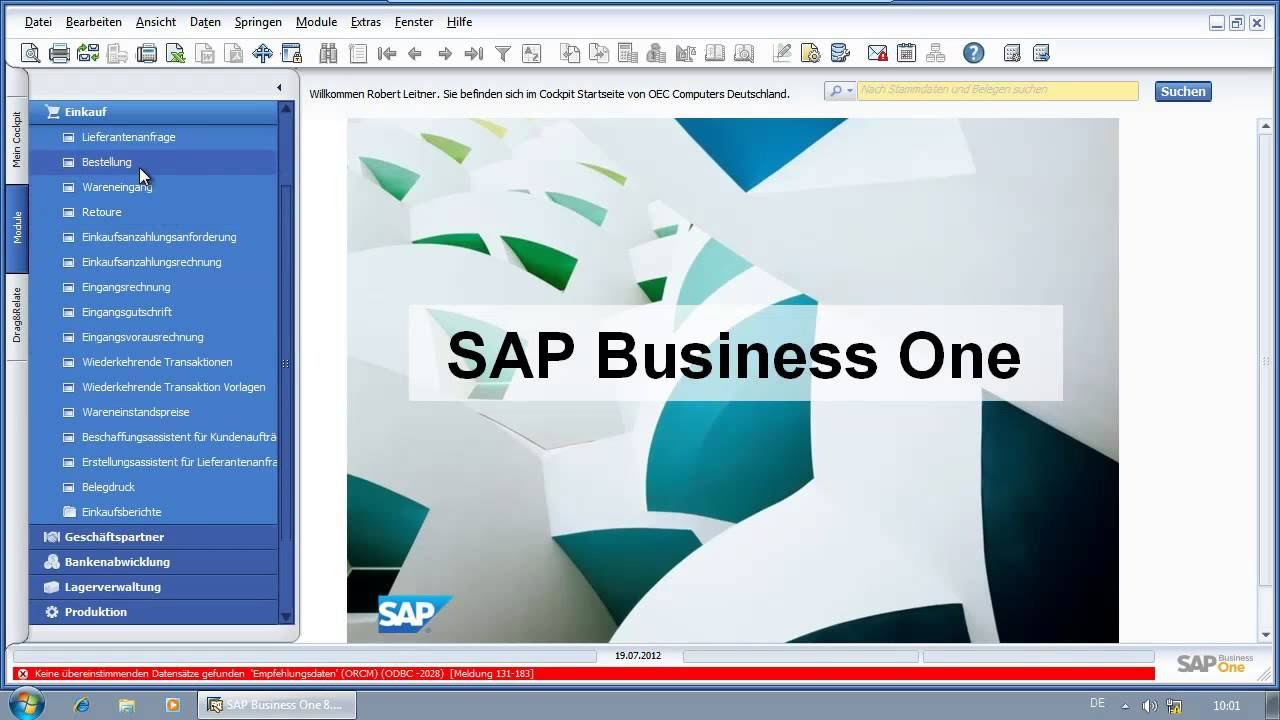Export to MS Excel icon
This screenshot has height=720, width=1280.
(175, 53)
